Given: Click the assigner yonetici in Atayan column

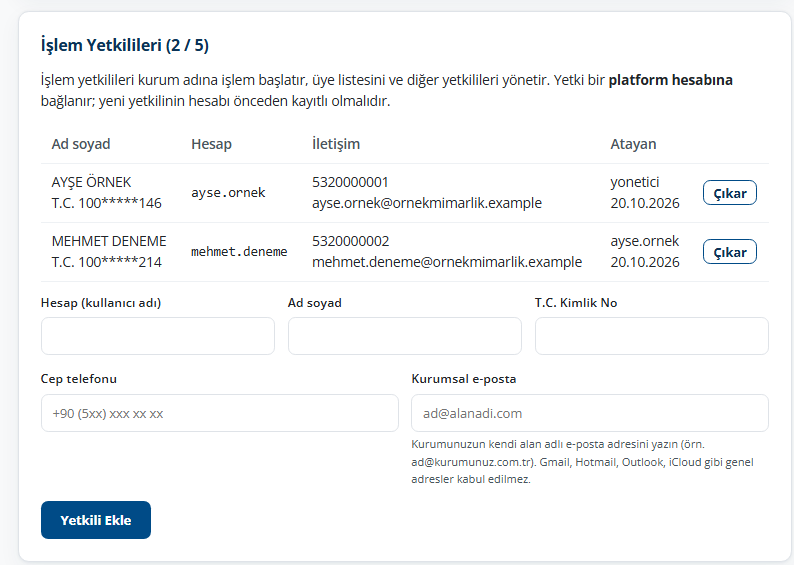Looking at the screenshot, I should [x=634, y=182].
